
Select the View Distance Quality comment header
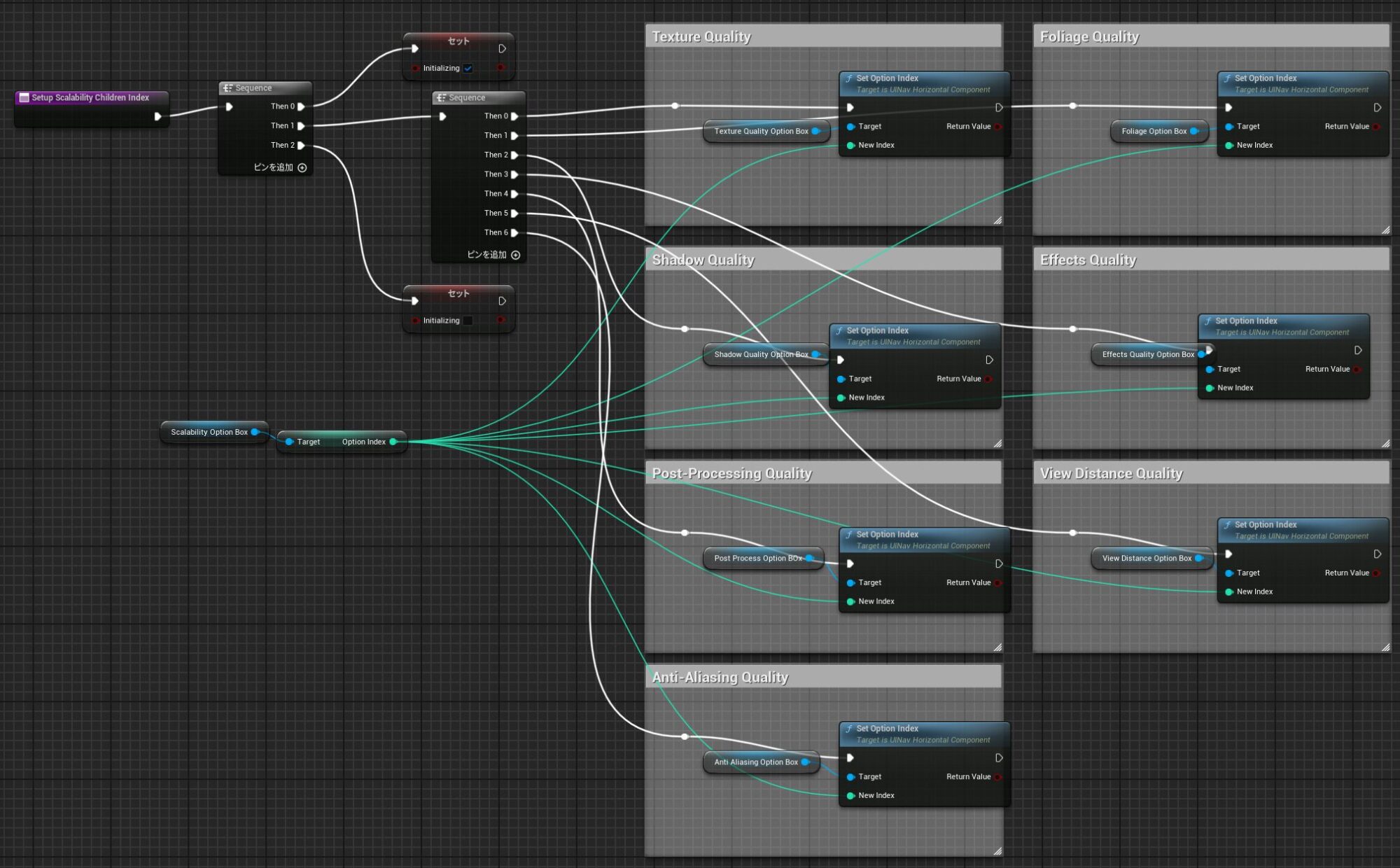[1112, 472]
